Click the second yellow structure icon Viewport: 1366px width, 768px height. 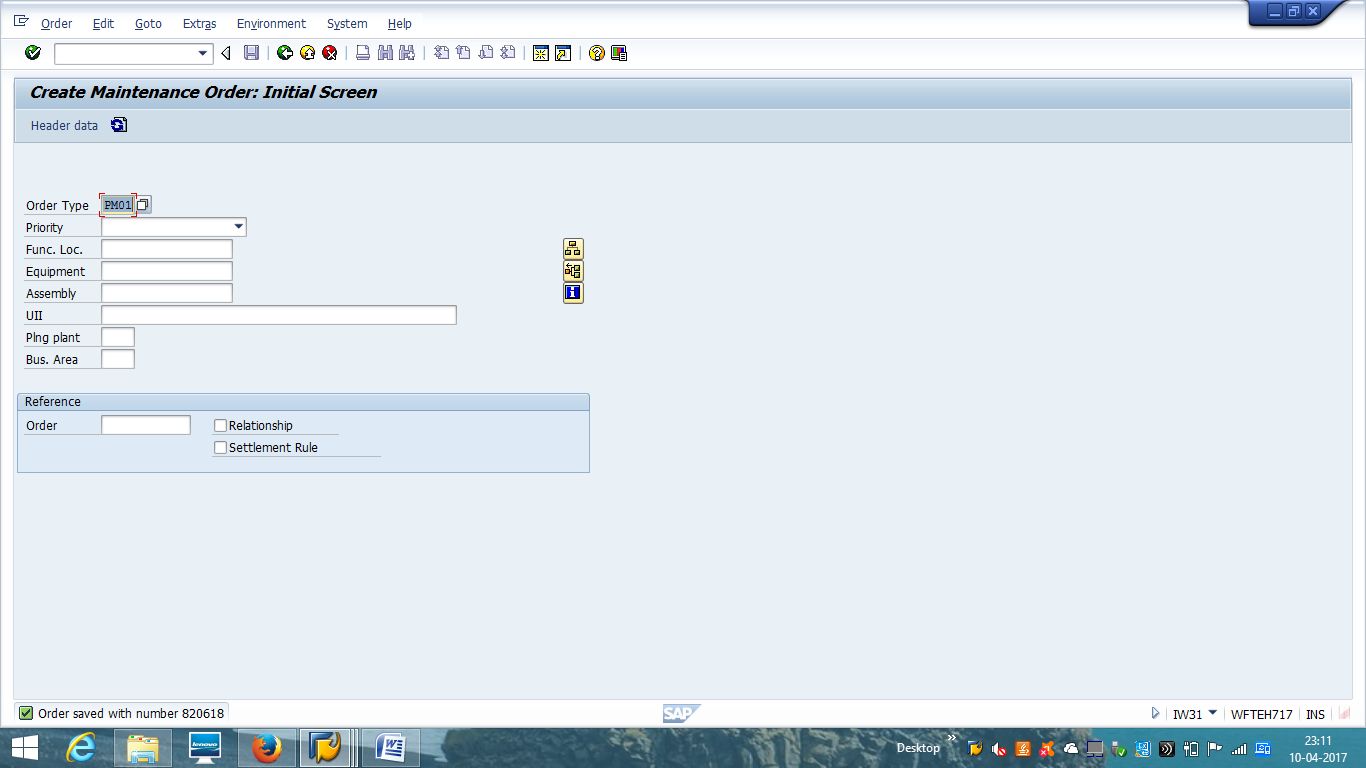tap(573, 271)
